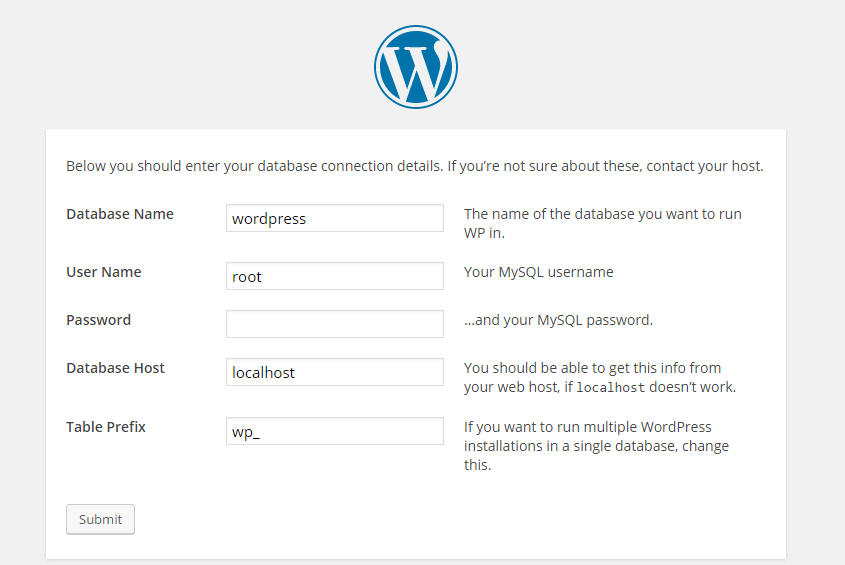Click the Database Host label
The height and width of the screenshot is (565, 845).
point(115,368)
